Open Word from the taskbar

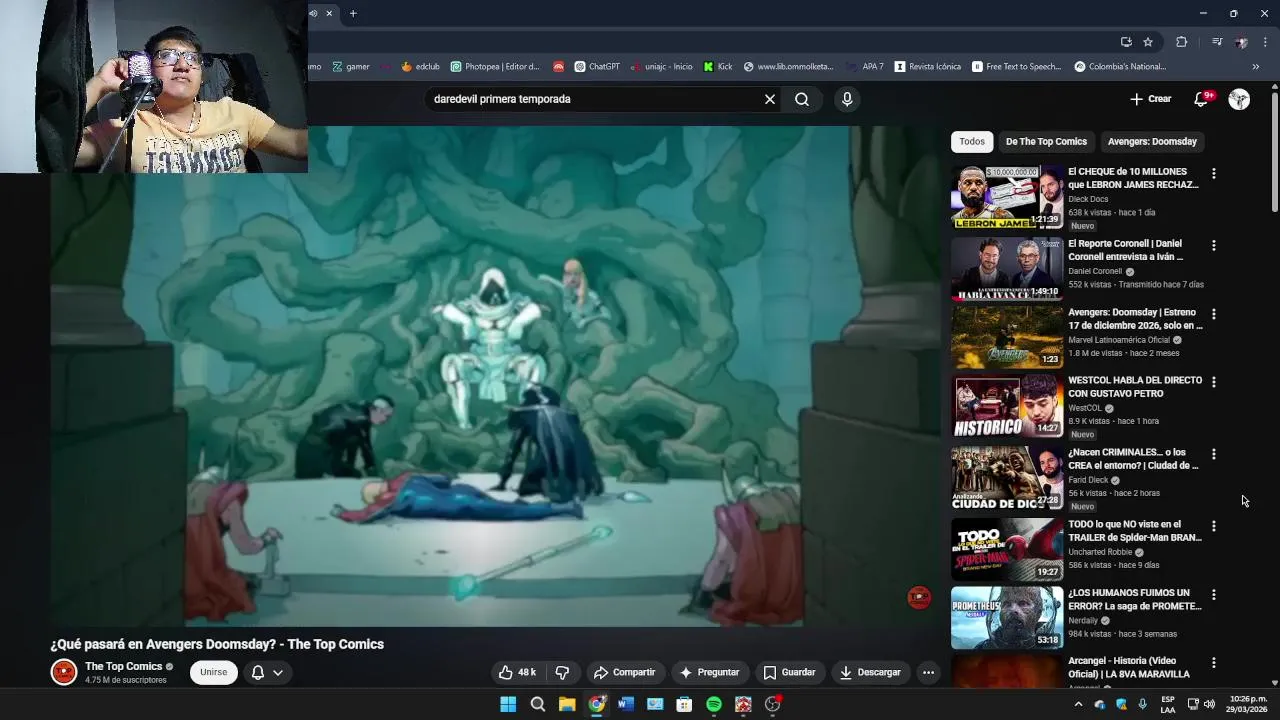(626, 704)
